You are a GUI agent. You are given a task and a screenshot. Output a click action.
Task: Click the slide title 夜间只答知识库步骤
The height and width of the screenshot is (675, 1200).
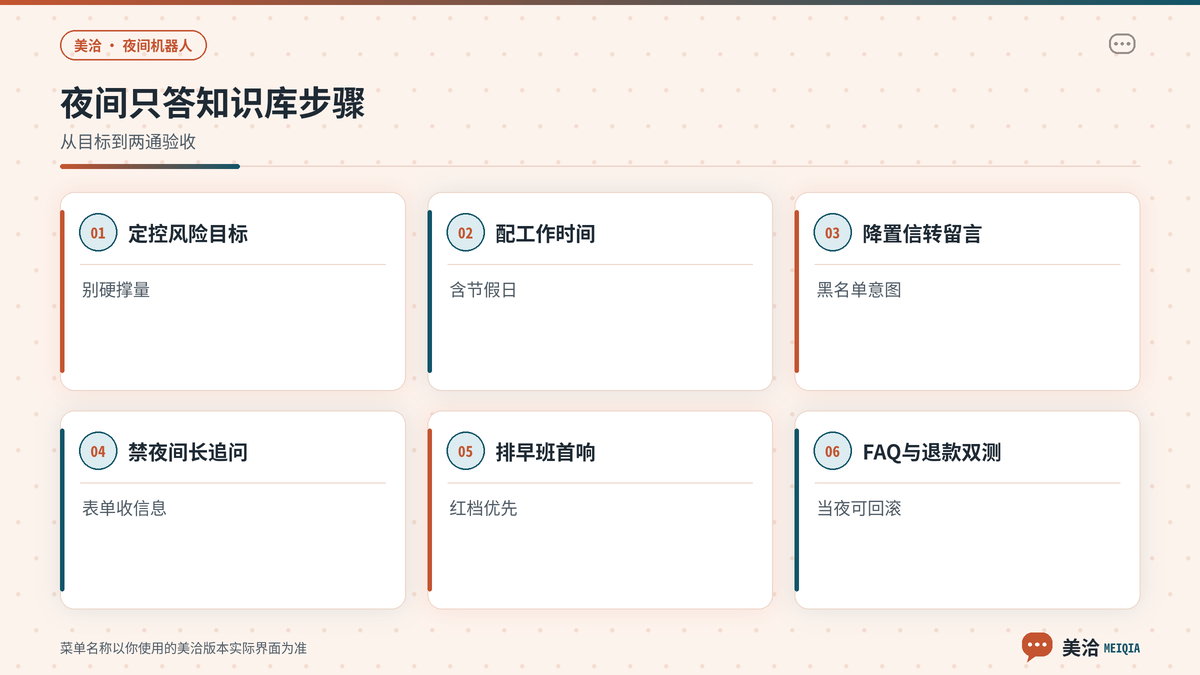pyautogui.click(x=213, y=104)
